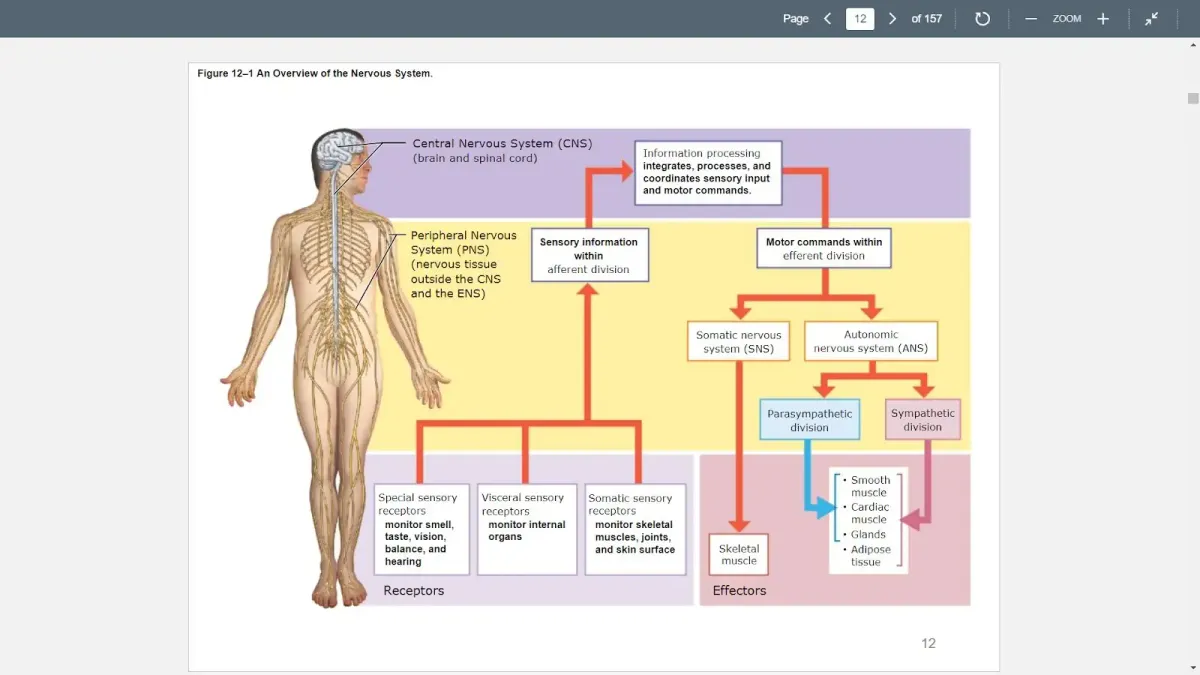1200x675 pixels.
Task: Click the 'Autonomic nervous system (ANS)' box
Action: [x=871, y=341]
